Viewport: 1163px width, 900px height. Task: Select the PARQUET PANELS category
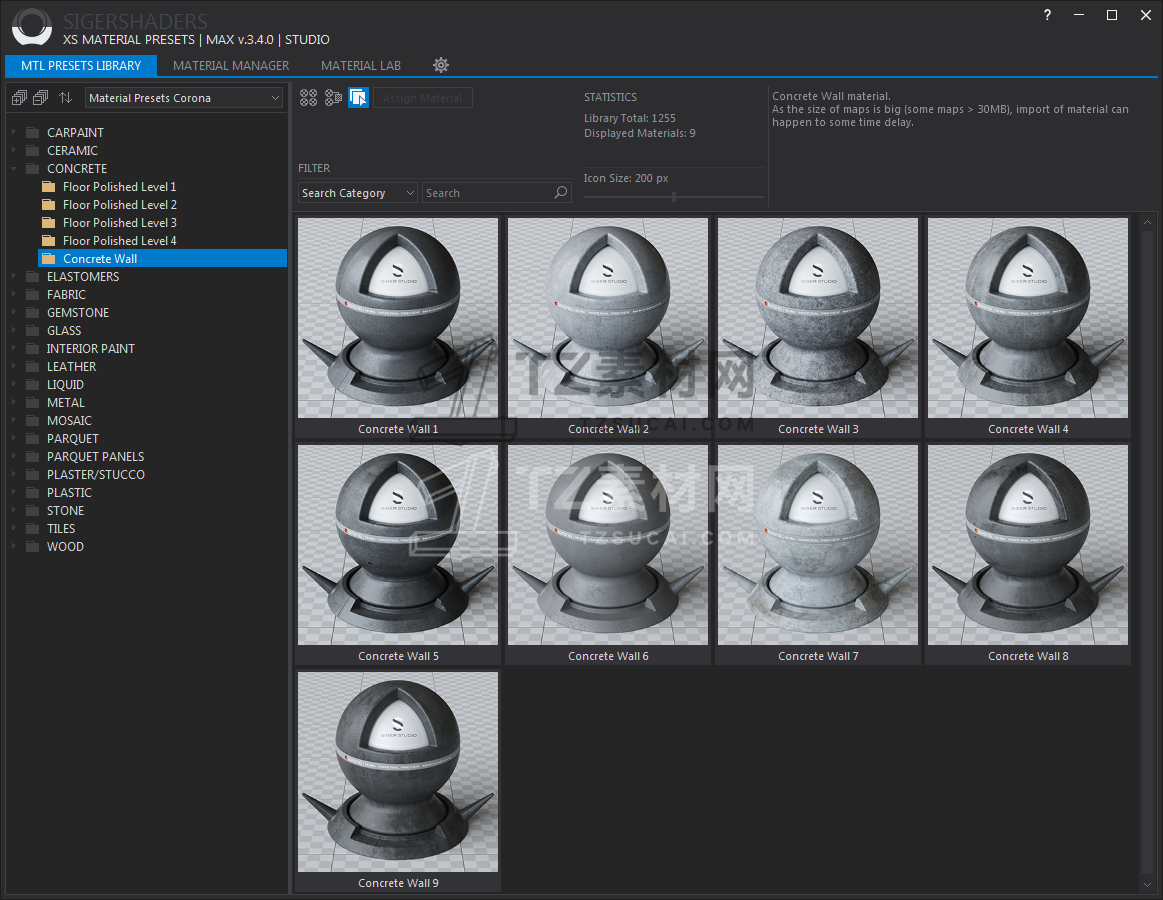coord(96,456)
